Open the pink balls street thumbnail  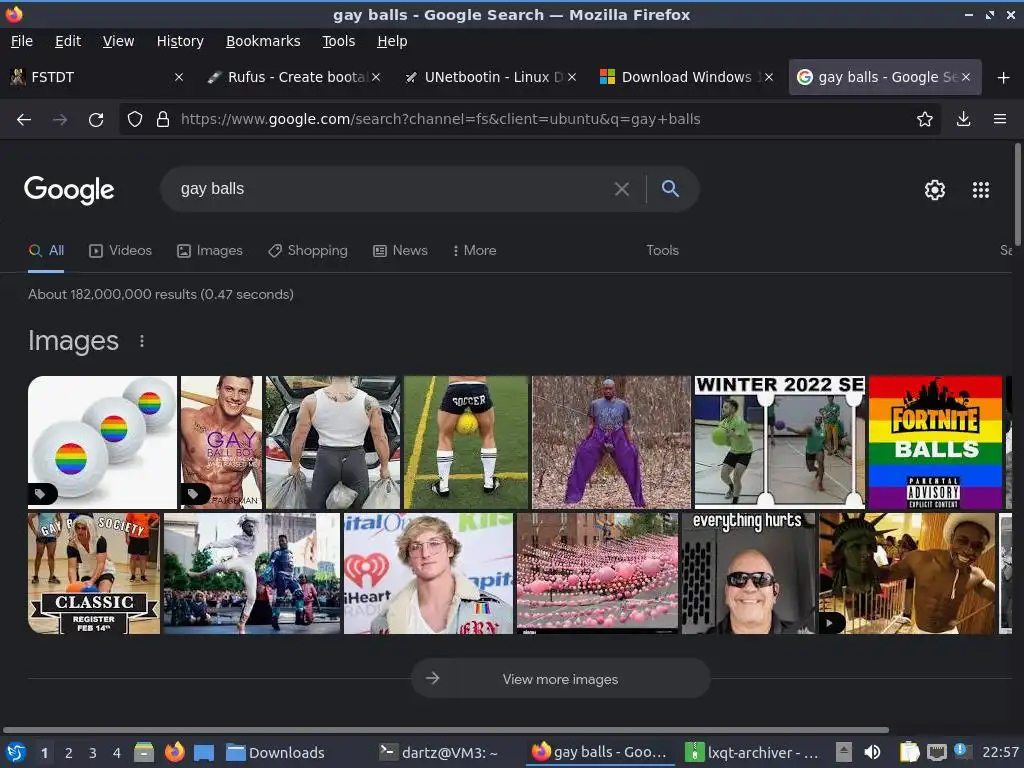[x=598, y=573]
